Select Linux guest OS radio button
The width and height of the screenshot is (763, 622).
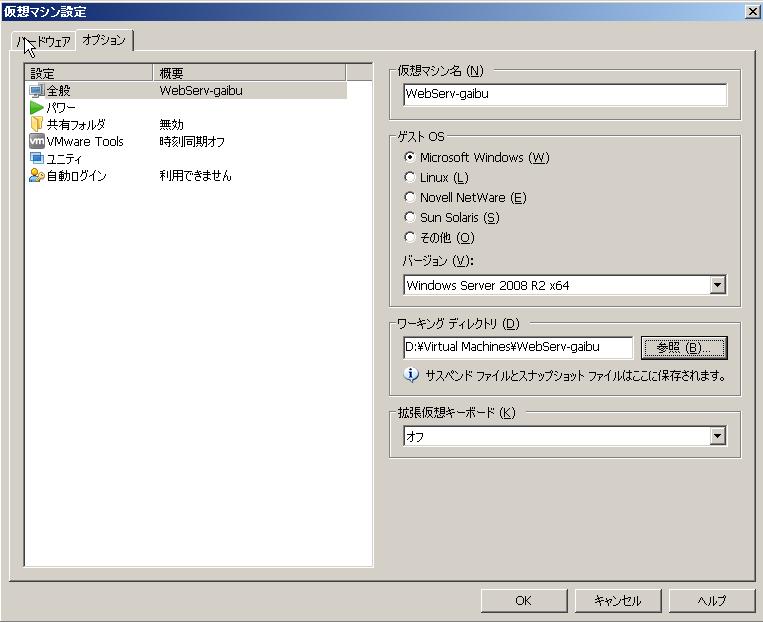(x=410, y=177)
